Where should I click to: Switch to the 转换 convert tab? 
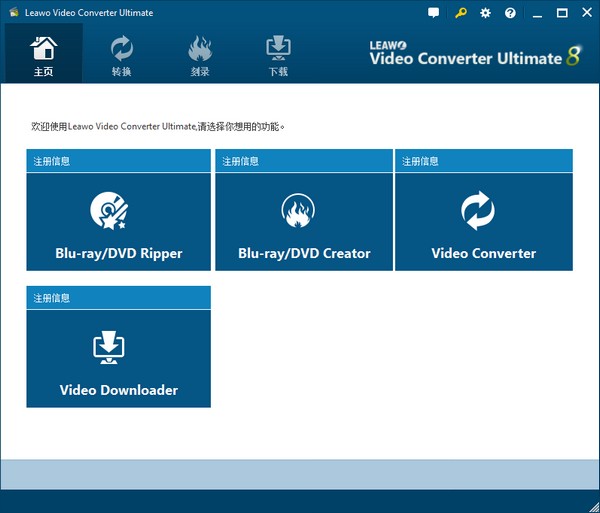(122, 55)
